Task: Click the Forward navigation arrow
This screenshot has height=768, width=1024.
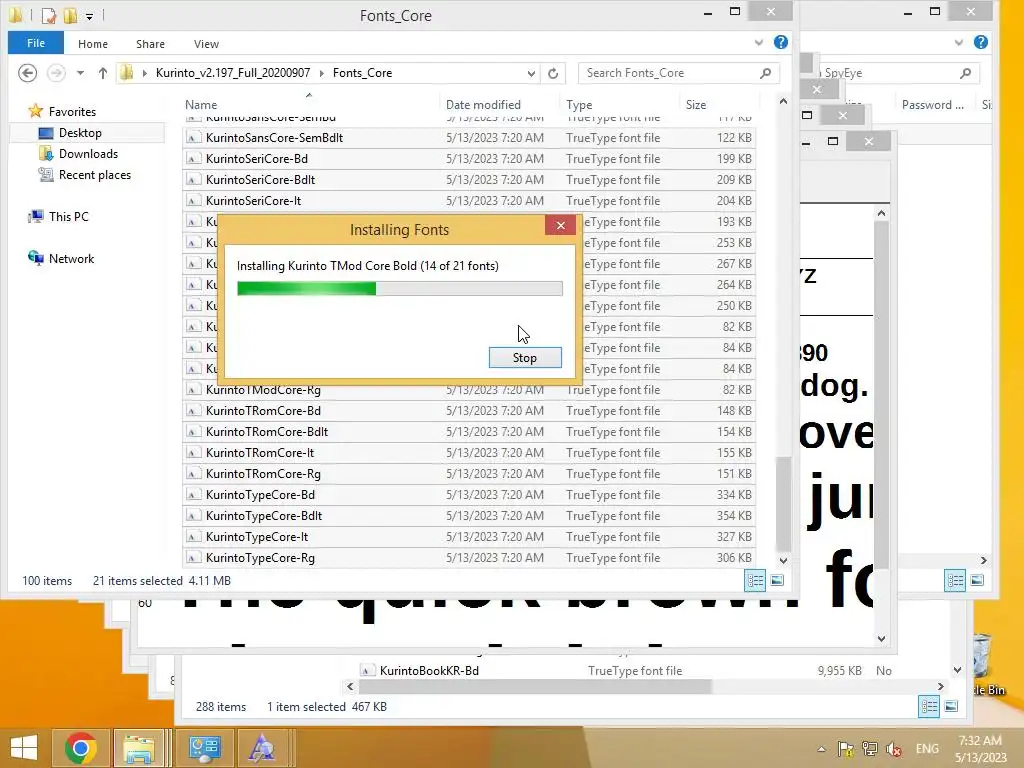Action: click(x=56, y=72)
